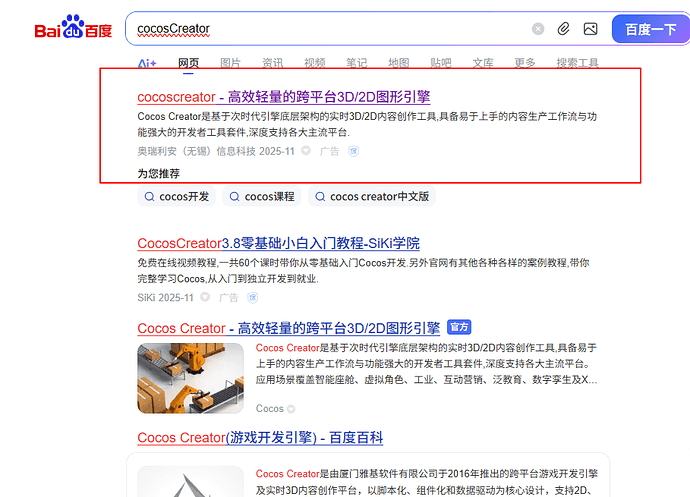Click 广告 label on 奥瑞利安 result
This screenshot has width=690, height=497.
pos(329,151)
